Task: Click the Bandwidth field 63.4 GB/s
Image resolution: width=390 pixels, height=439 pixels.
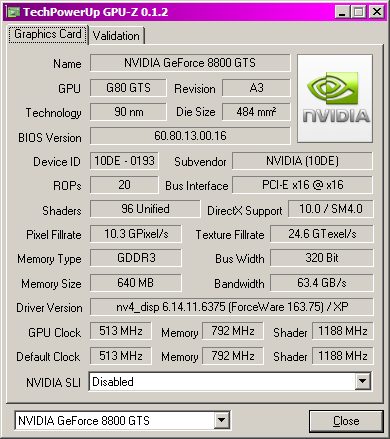Action: pyautogui.click(x=322, y=283)
